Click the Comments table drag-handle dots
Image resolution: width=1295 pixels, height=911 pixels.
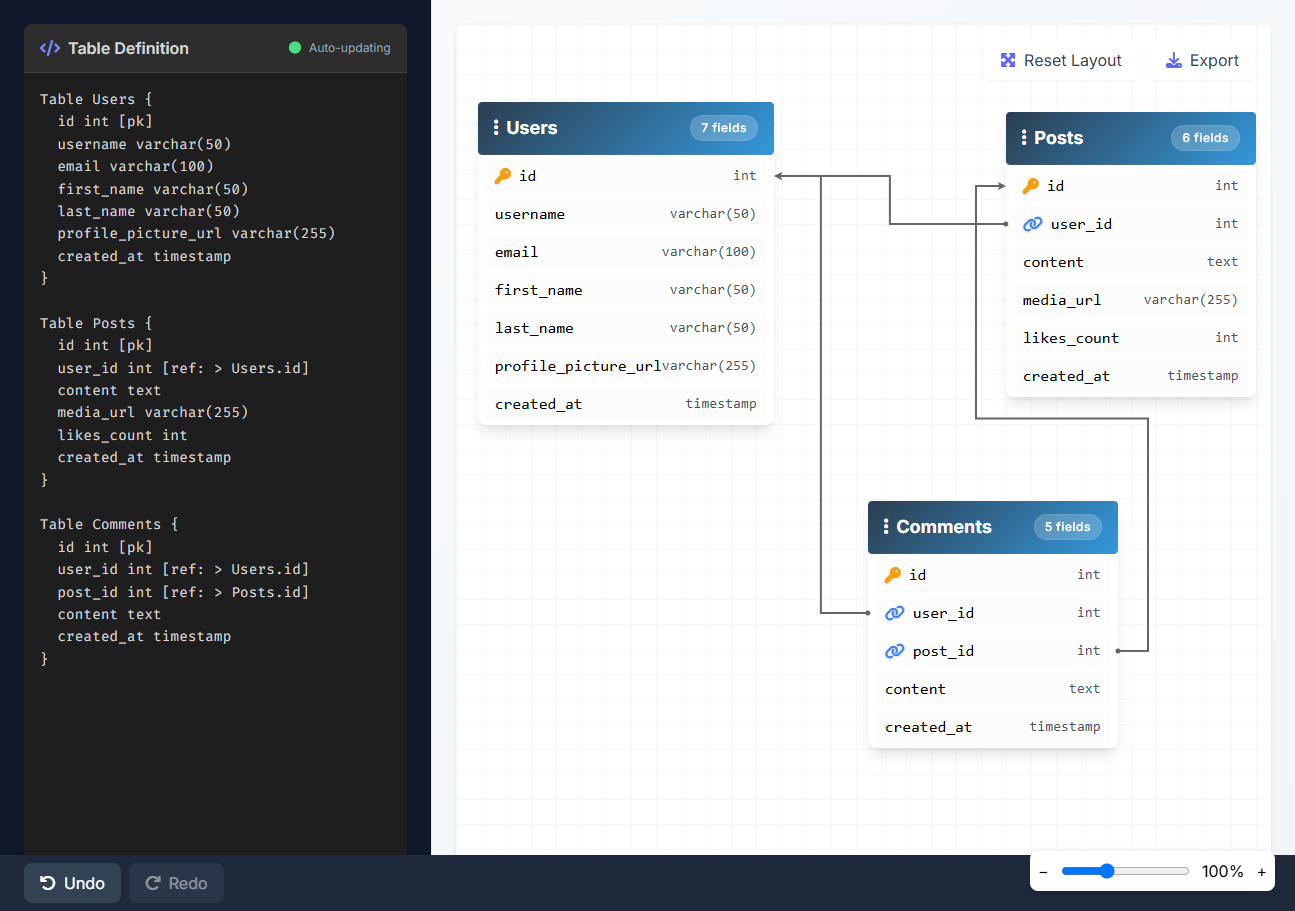886,527
